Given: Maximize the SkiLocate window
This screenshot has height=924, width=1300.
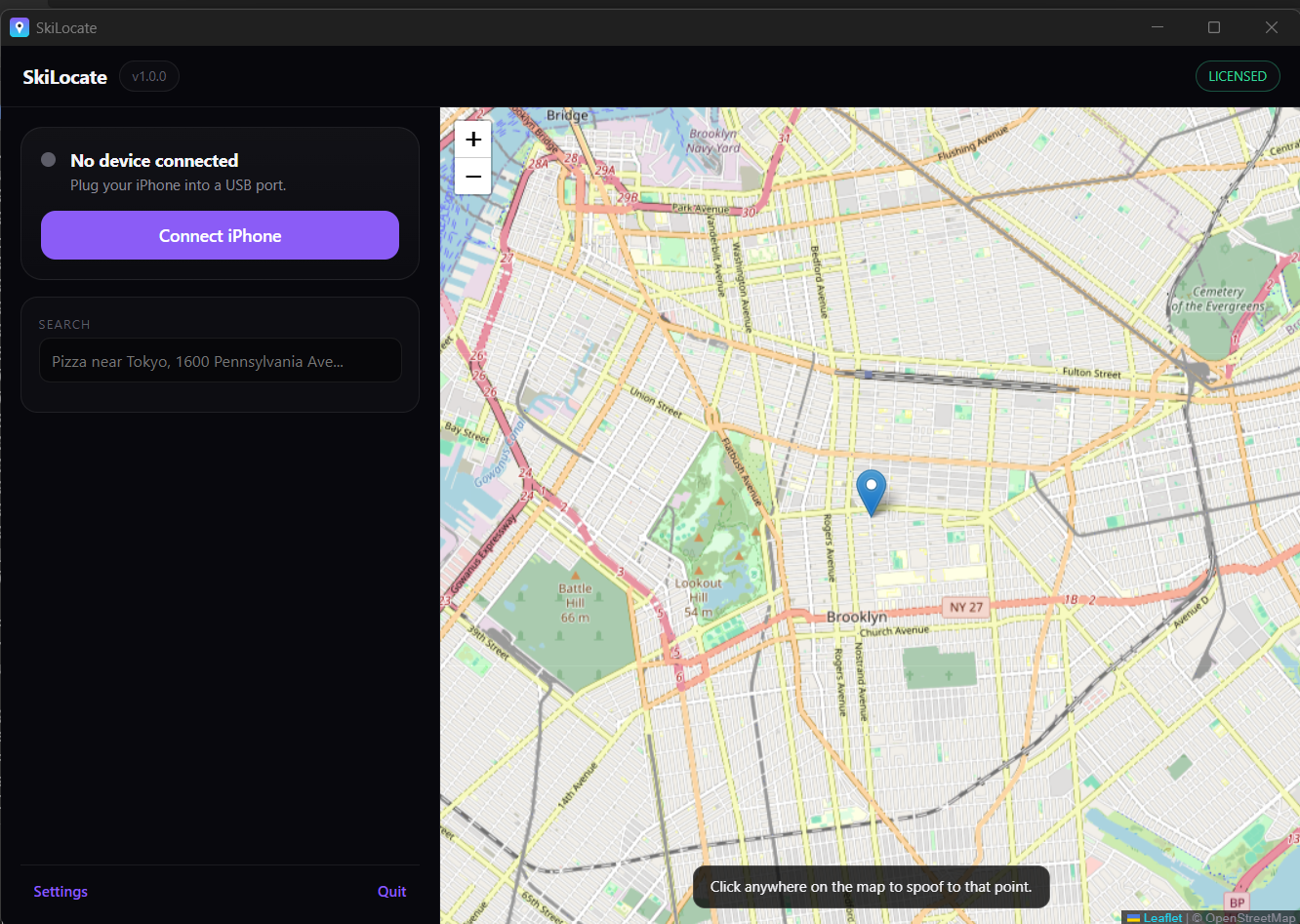Looking at the screenshot, I should point(1214,27).
